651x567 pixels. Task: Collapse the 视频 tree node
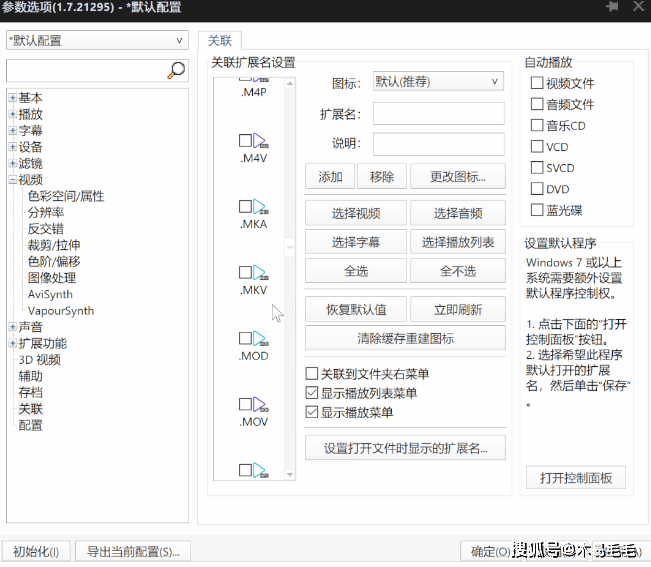click(x=12, y=180)
